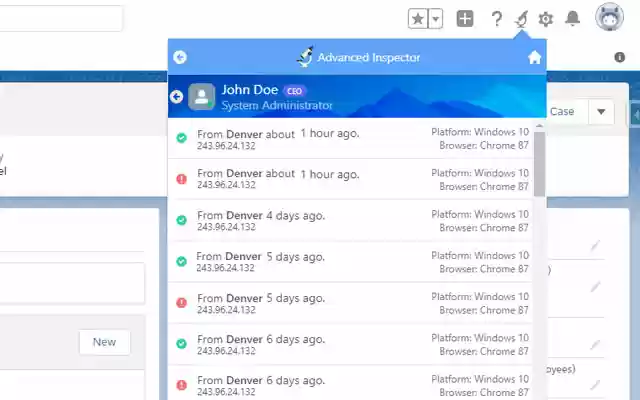Click the global search field

[61, 18]
